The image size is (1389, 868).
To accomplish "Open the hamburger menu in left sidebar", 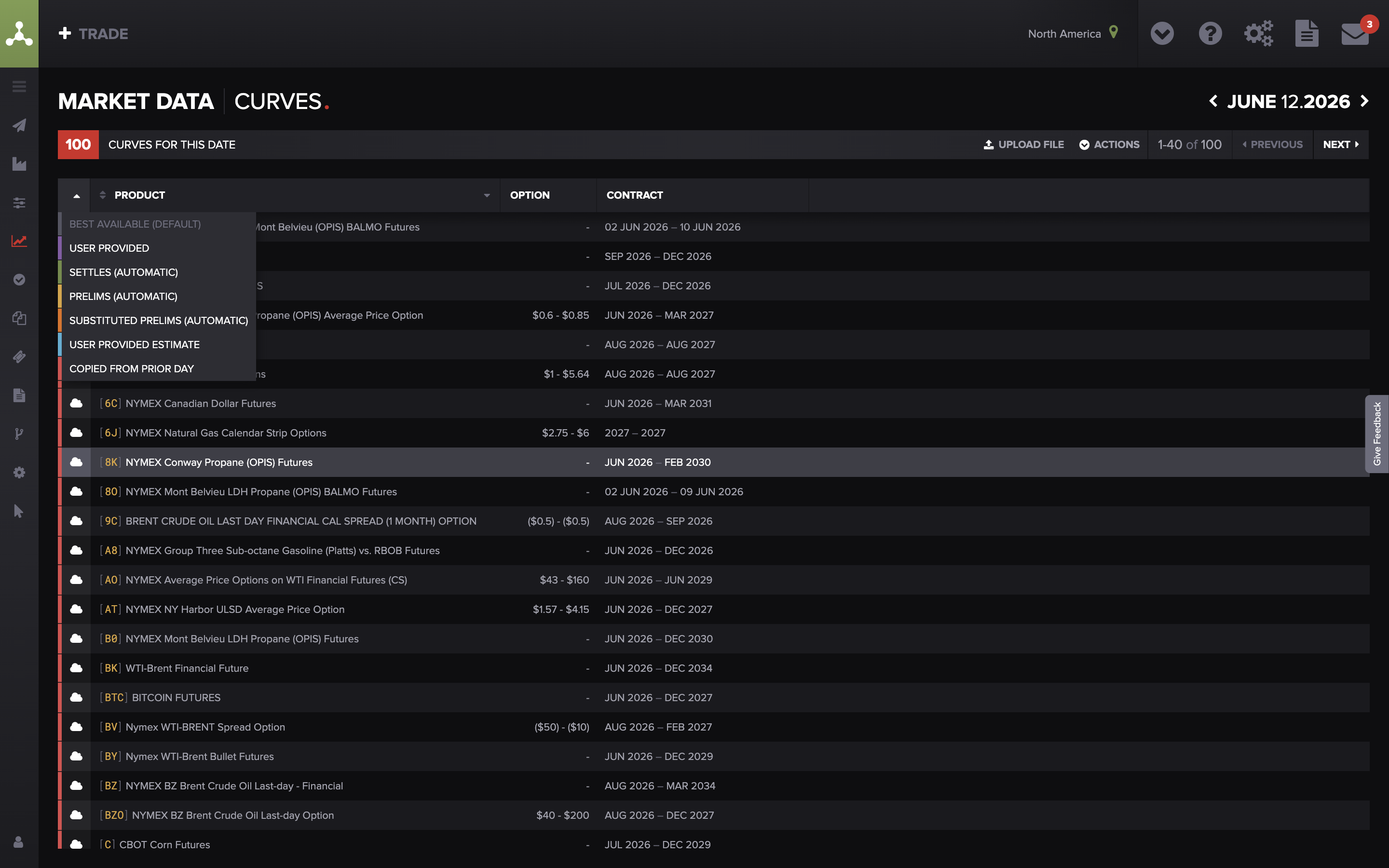I will pyautogui.click(x=19, y=87).
